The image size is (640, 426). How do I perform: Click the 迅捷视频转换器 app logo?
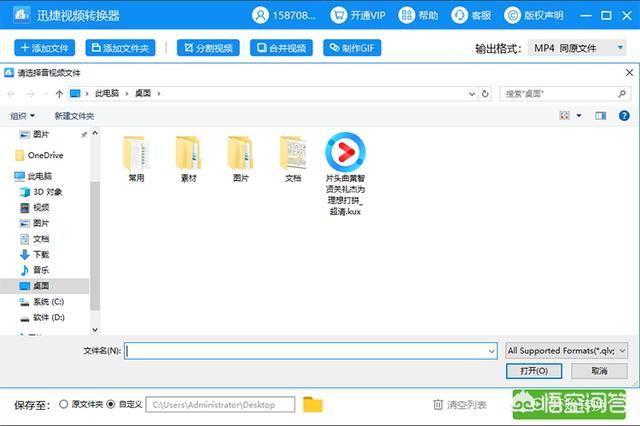point(22,16)
